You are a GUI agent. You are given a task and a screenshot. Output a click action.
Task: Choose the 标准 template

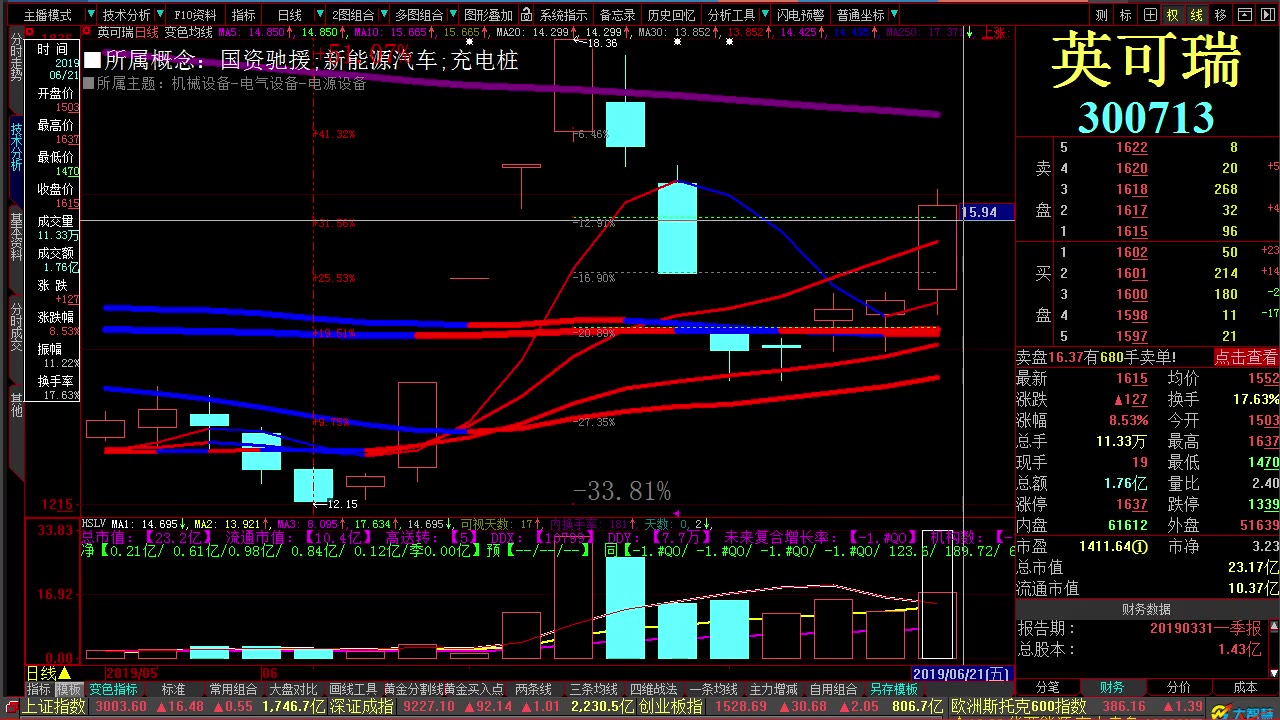coord(173,690)
